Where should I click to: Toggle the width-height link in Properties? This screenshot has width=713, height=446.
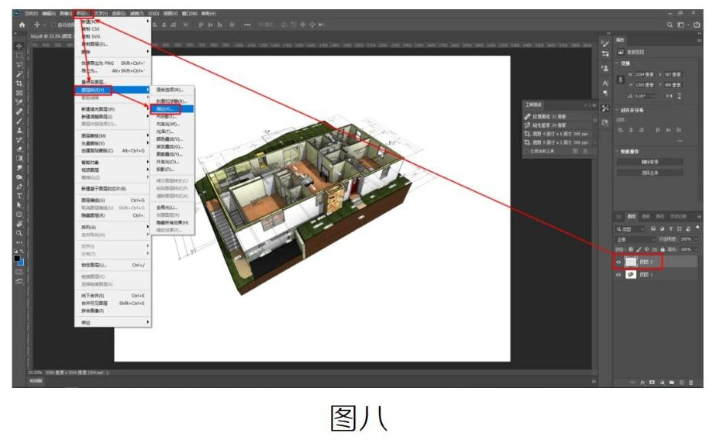click(x=621, y=80)
